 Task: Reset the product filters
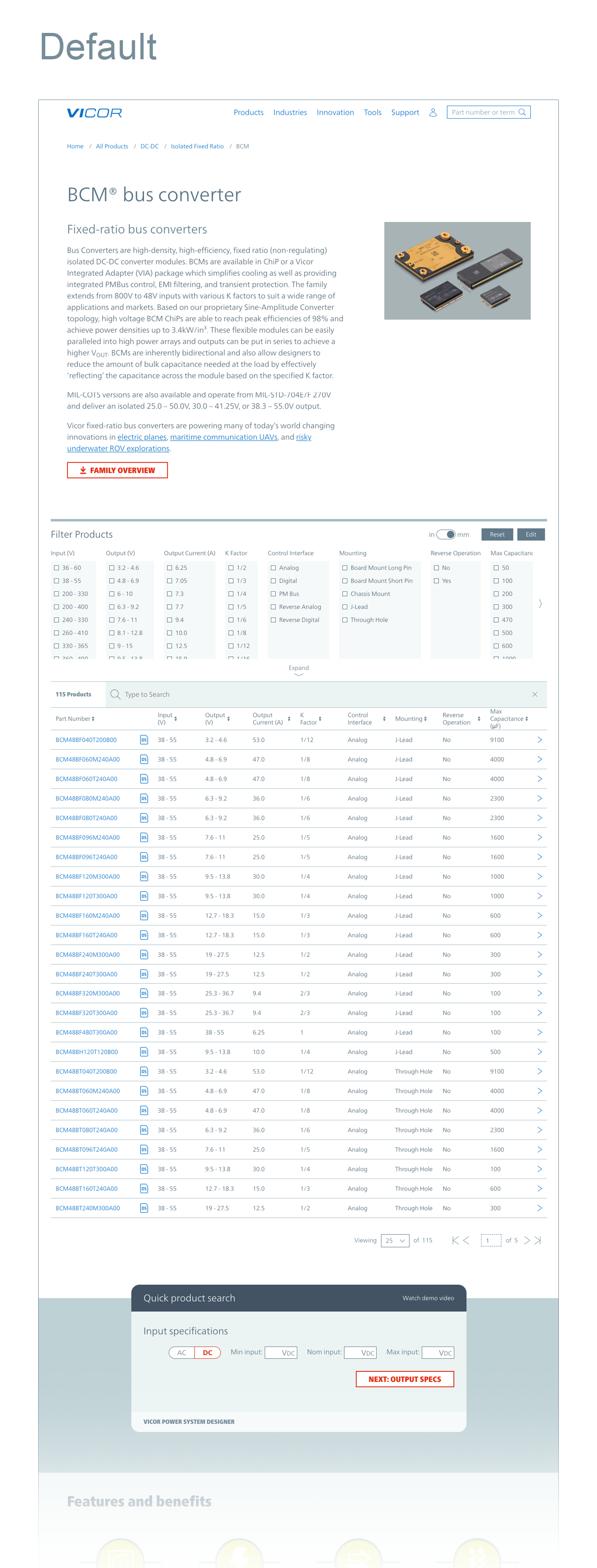pyautogui.click(x=497, y=535)
